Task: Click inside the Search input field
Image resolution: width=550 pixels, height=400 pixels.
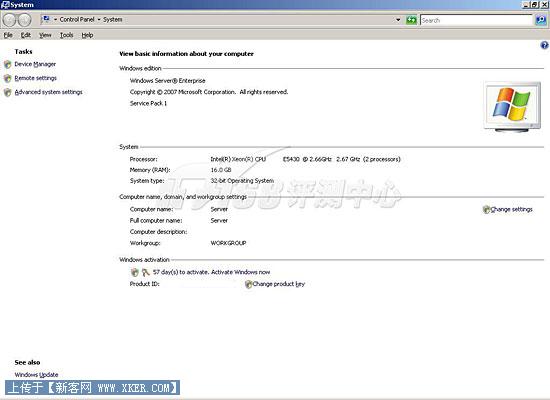Action: tap(476, 20)
